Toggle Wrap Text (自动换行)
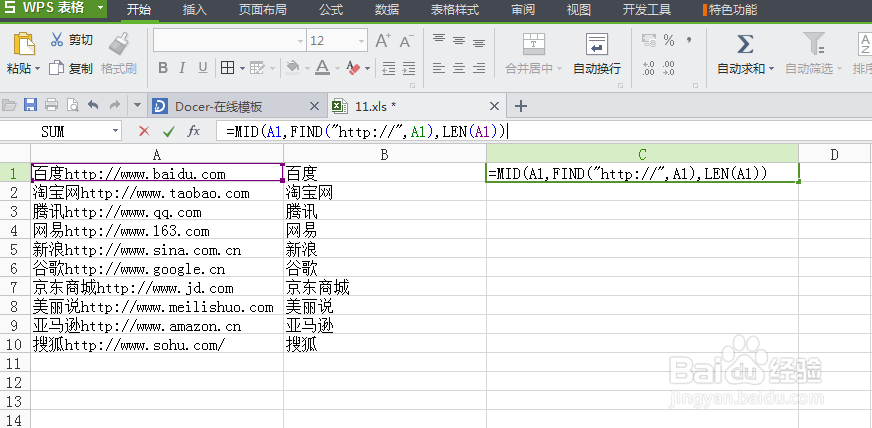Viewport: 872px width, 428px height. pyautogui.click(x=597, y=54)
